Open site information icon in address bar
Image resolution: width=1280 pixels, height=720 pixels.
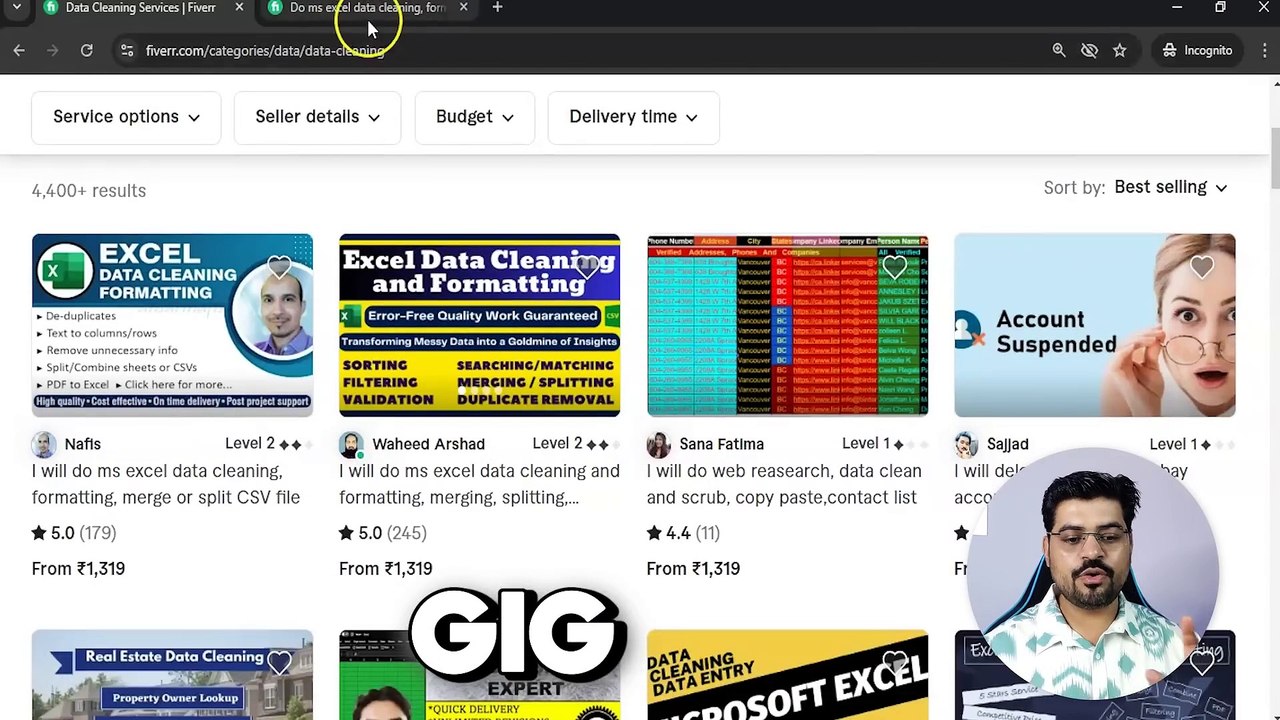pyautogui.click(x=126, y=50)
